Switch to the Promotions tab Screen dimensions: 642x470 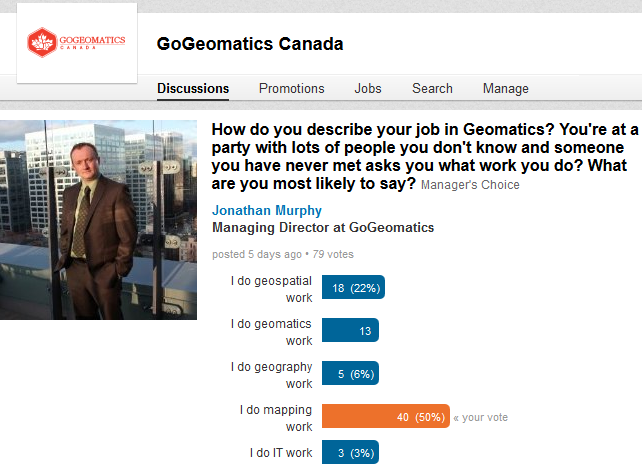tap(291, 88)
